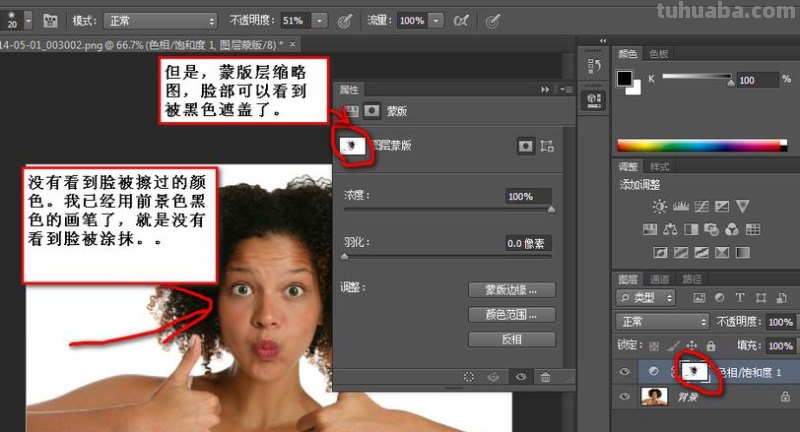Enable airbrush build-up mode icon

click(461, 21)
